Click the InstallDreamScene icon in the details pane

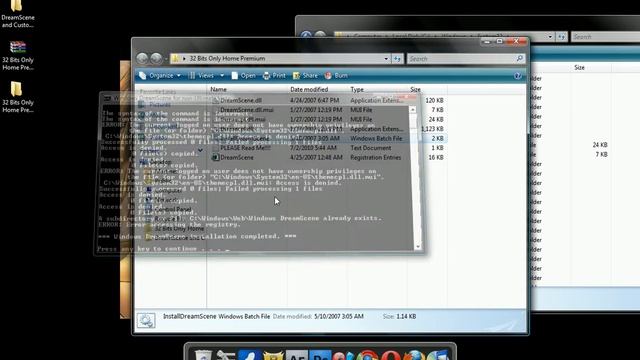pyautogui.click(x=146, y=320)
